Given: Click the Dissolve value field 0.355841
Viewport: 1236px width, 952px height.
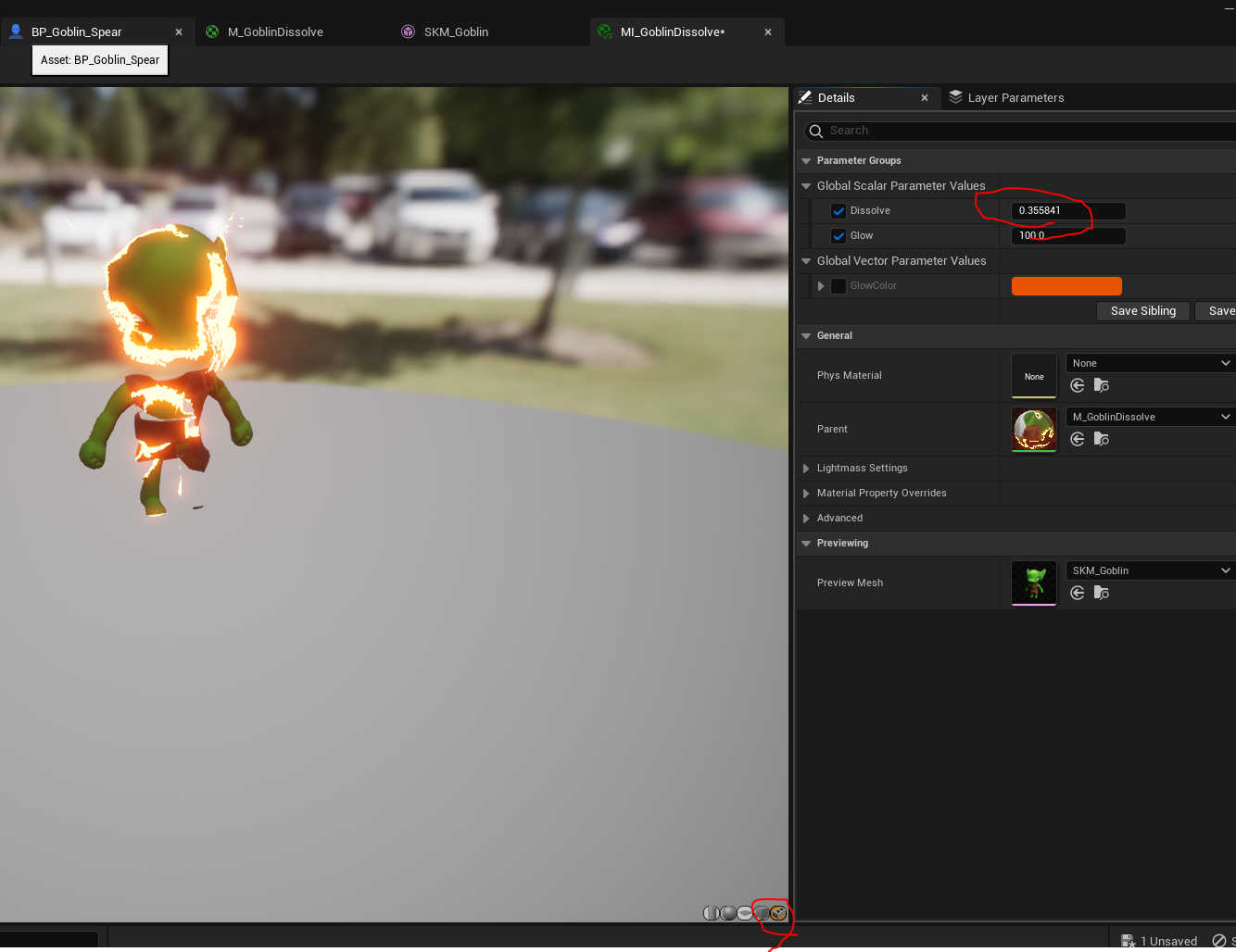Looking at the screenshot, I should [x=1068, y=211].
